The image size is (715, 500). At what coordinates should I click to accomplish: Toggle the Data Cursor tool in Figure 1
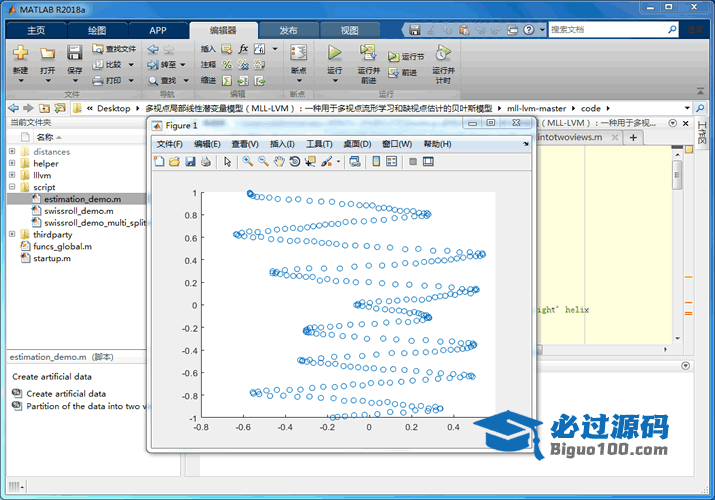point(310,161)
